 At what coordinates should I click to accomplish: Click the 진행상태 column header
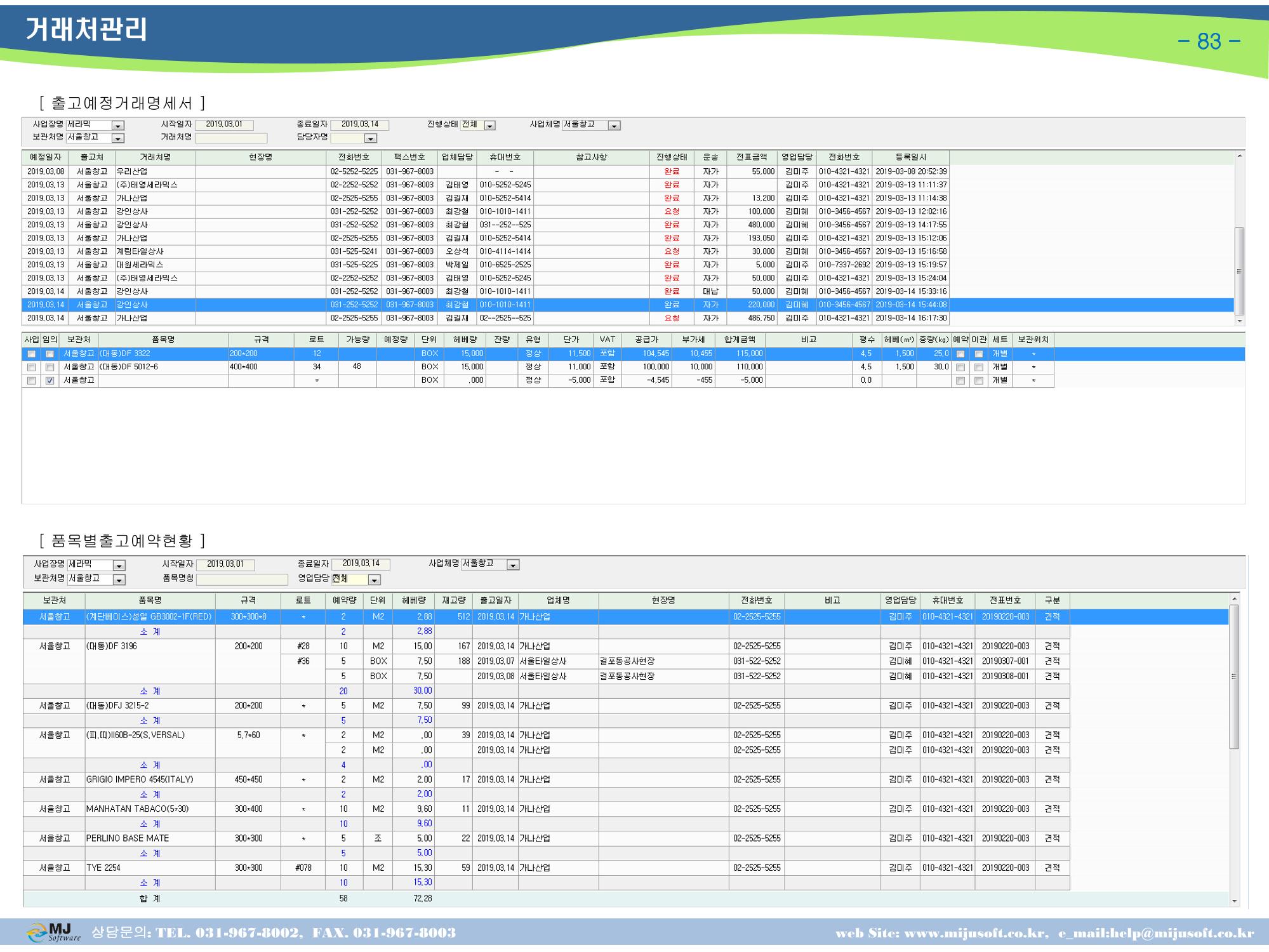pyautogui.click(x=672, y=157)
